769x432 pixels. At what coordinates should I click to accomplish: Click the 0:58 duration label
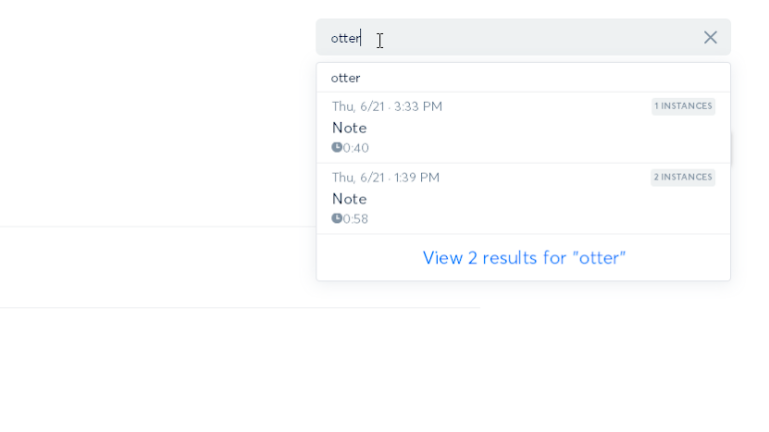(x=357, y=219)
